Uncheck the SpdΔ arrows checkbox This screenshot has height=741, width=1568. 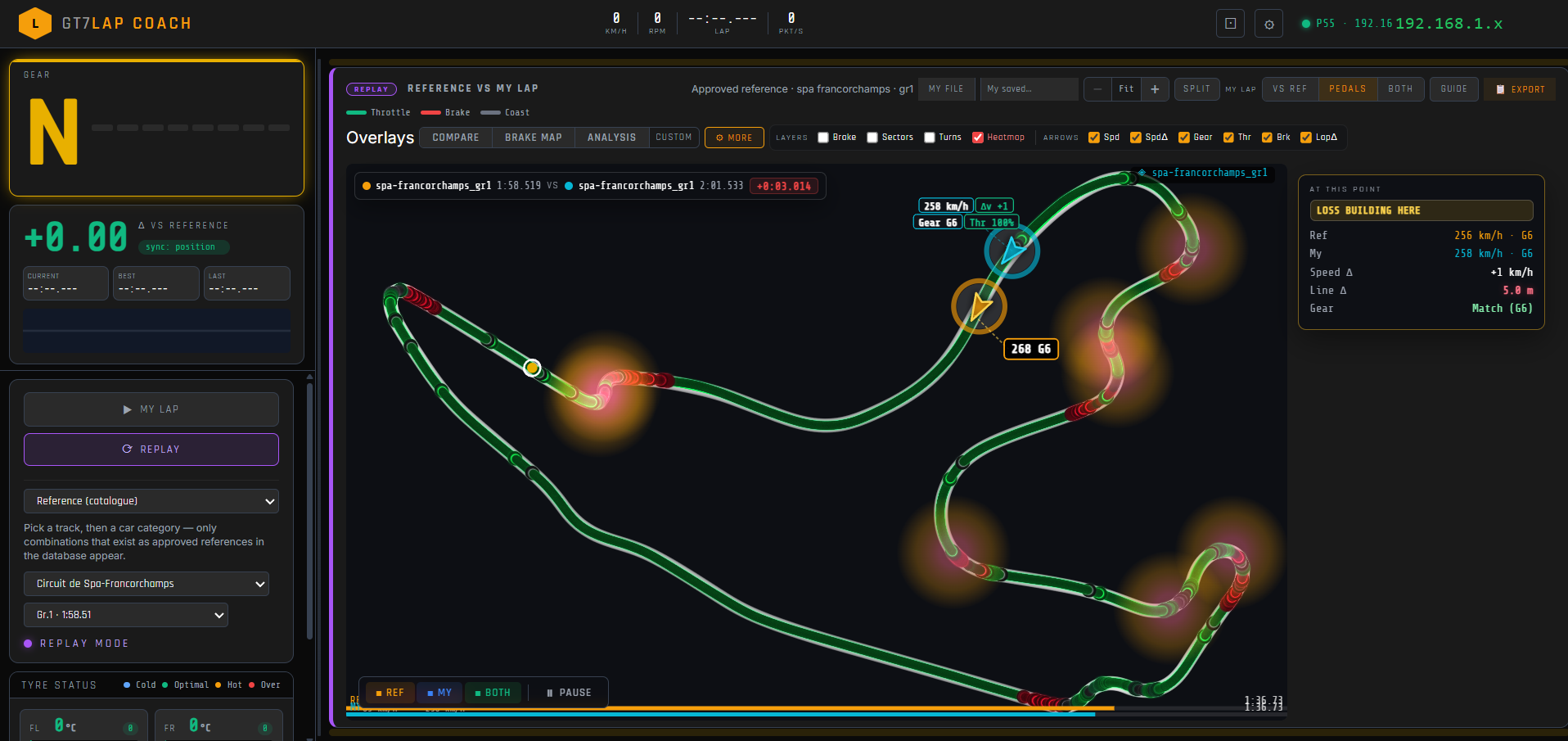click(1136, 138)
